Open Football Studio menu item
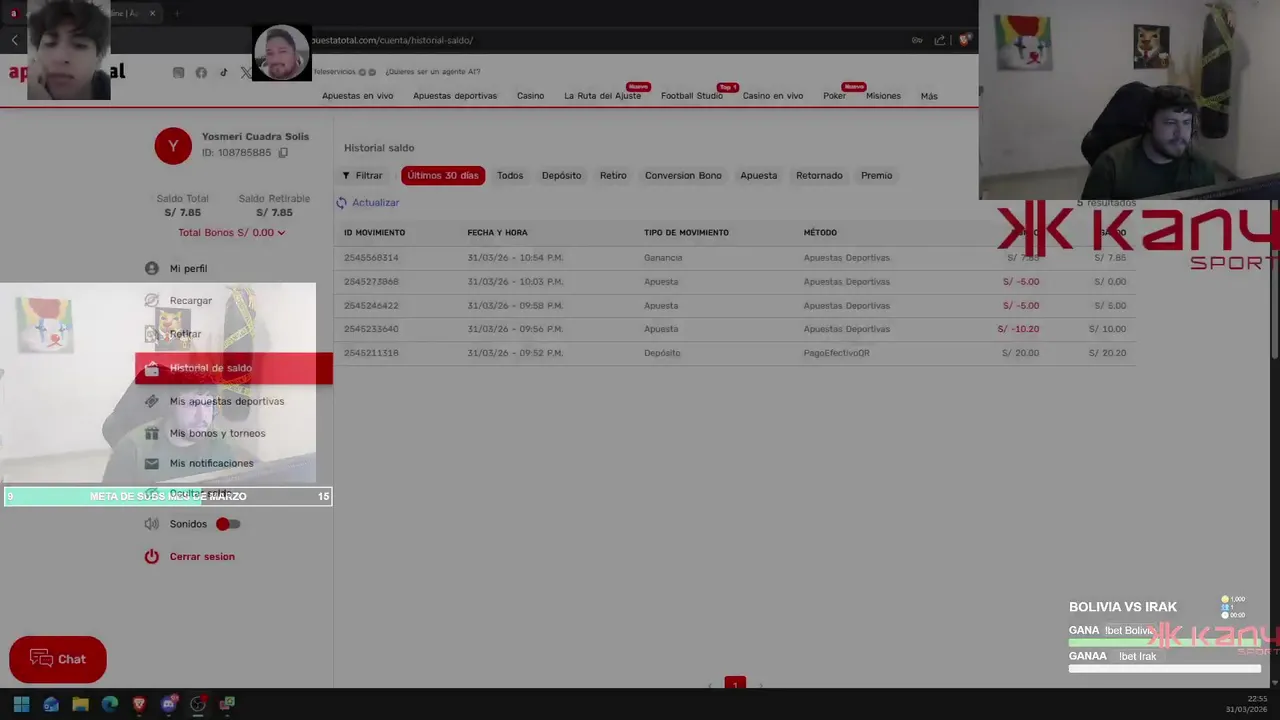The height and width of the screenshot is (720, 1280). [x=692, y=96]
